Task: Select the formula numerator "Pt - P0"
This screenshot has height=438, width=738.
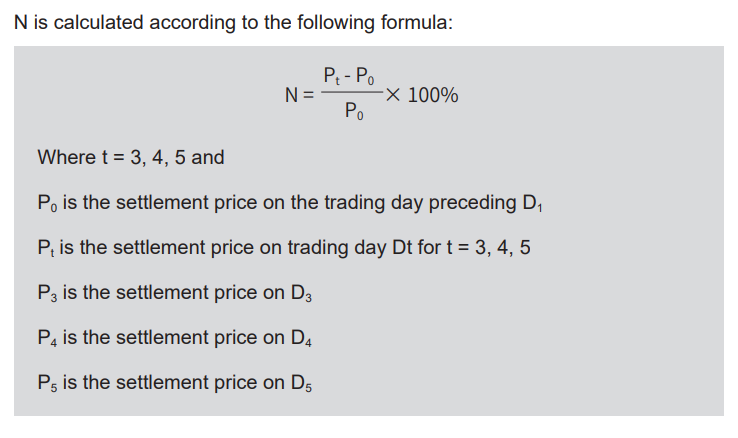Action: (349, 77)
